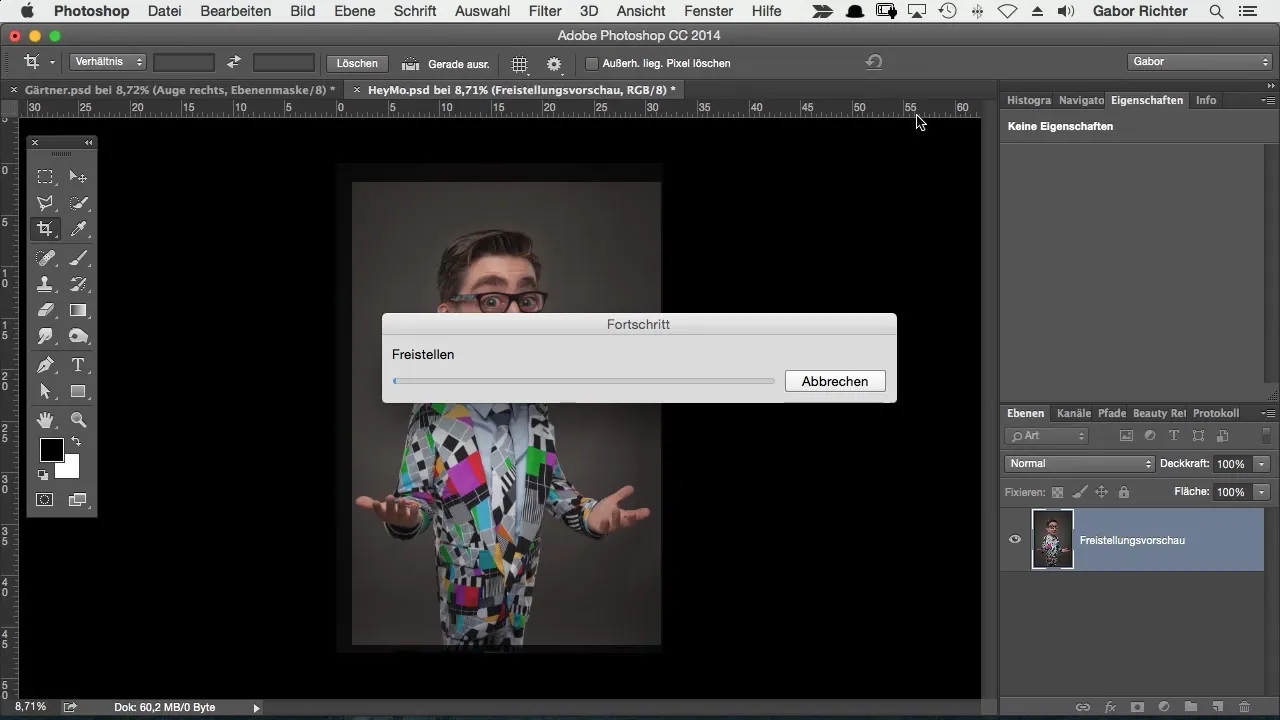
Task: Toggle Quick Mask mode
Action: pos(45,499)
